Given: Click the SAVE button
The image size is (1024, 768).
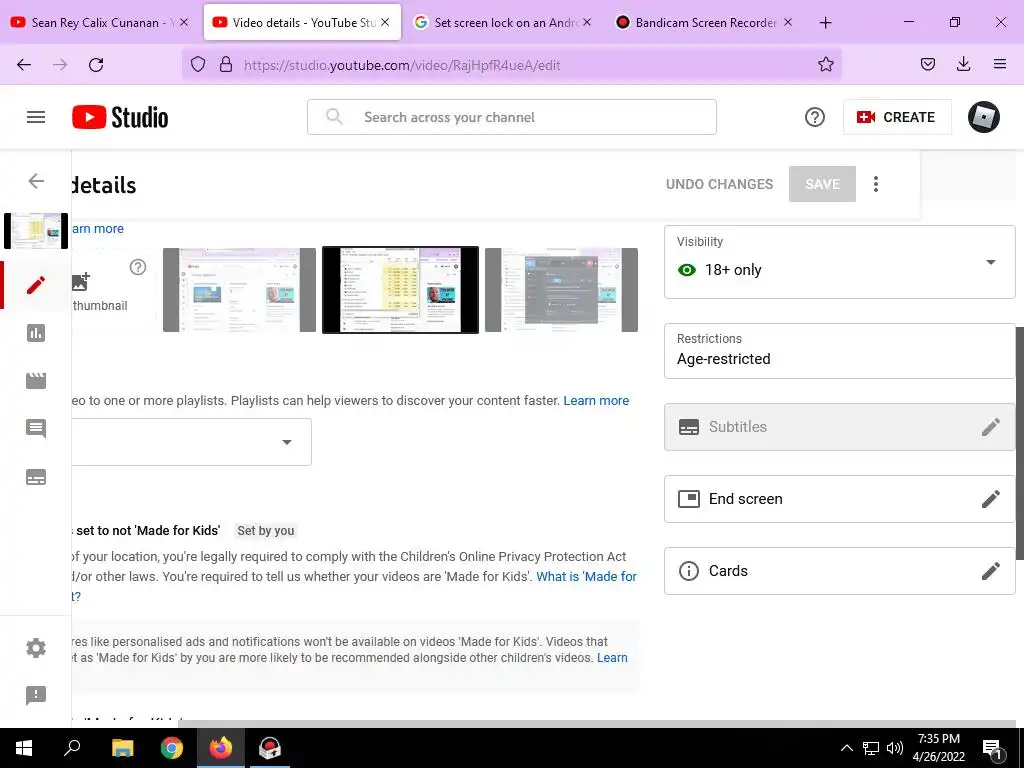Looking at the screenshot, I should click(822, 184).
